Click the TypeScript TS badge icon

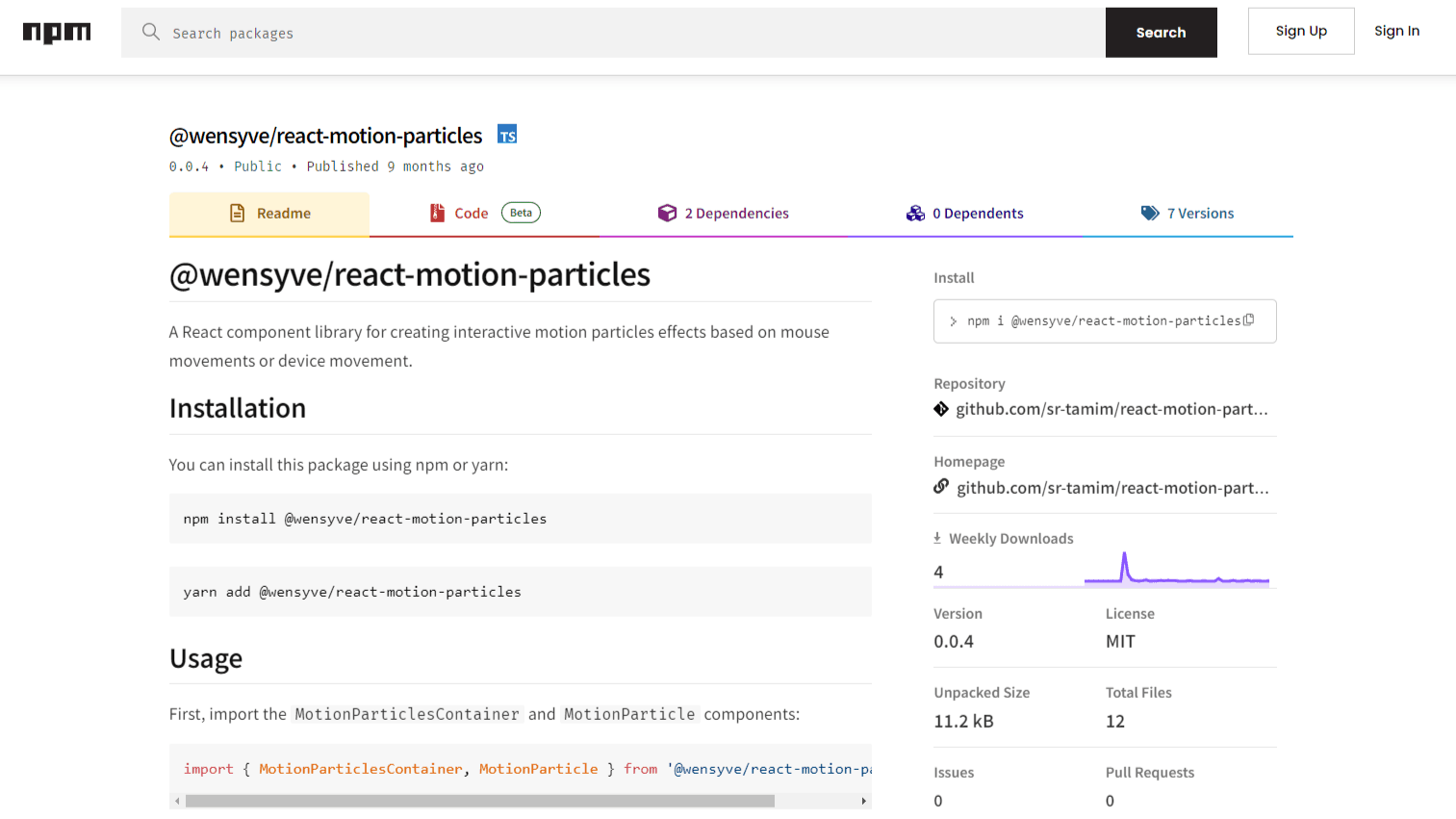coord(507,135)
